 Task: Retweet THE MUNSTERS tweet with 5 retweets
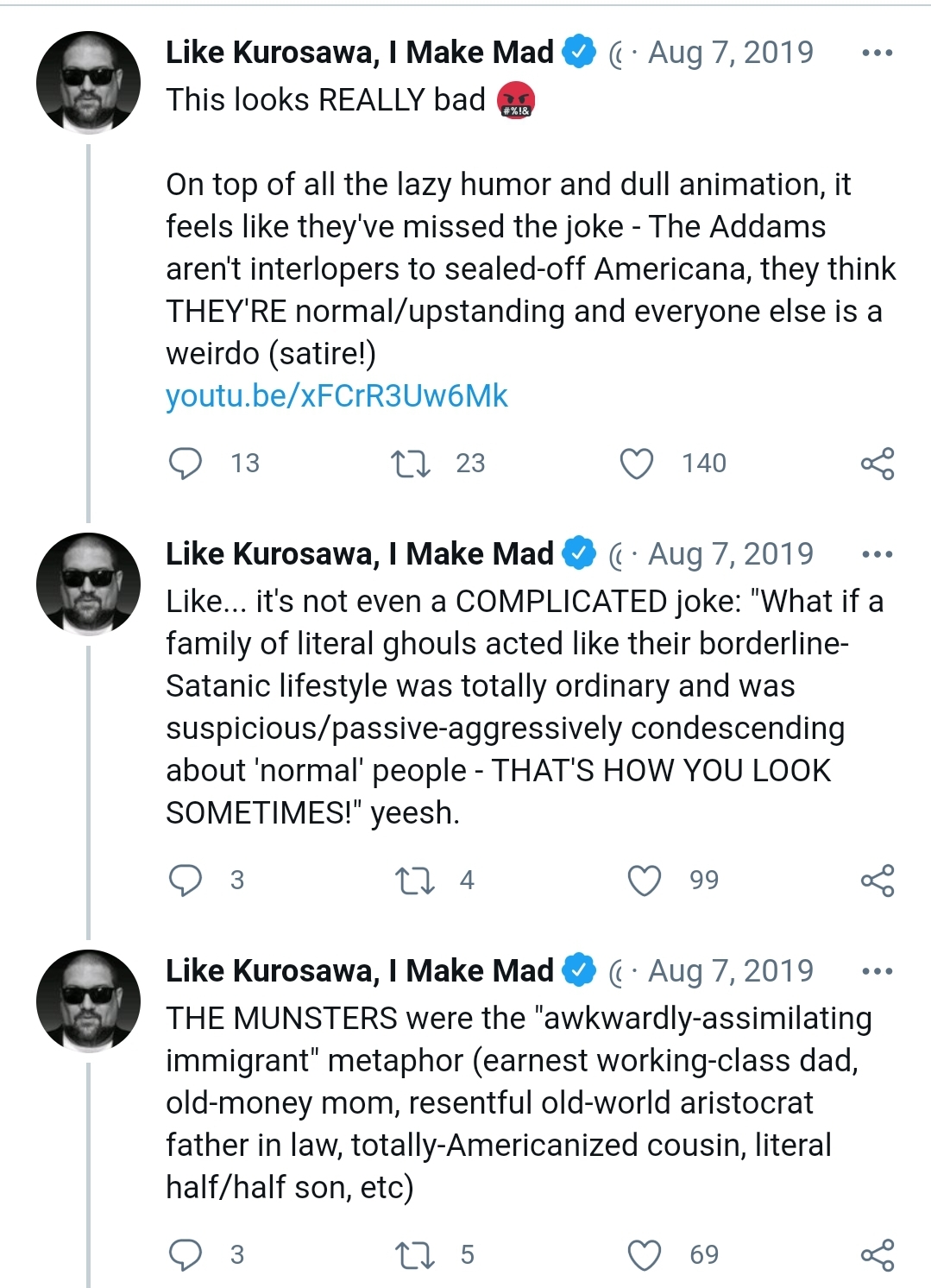click(414, 1255)
